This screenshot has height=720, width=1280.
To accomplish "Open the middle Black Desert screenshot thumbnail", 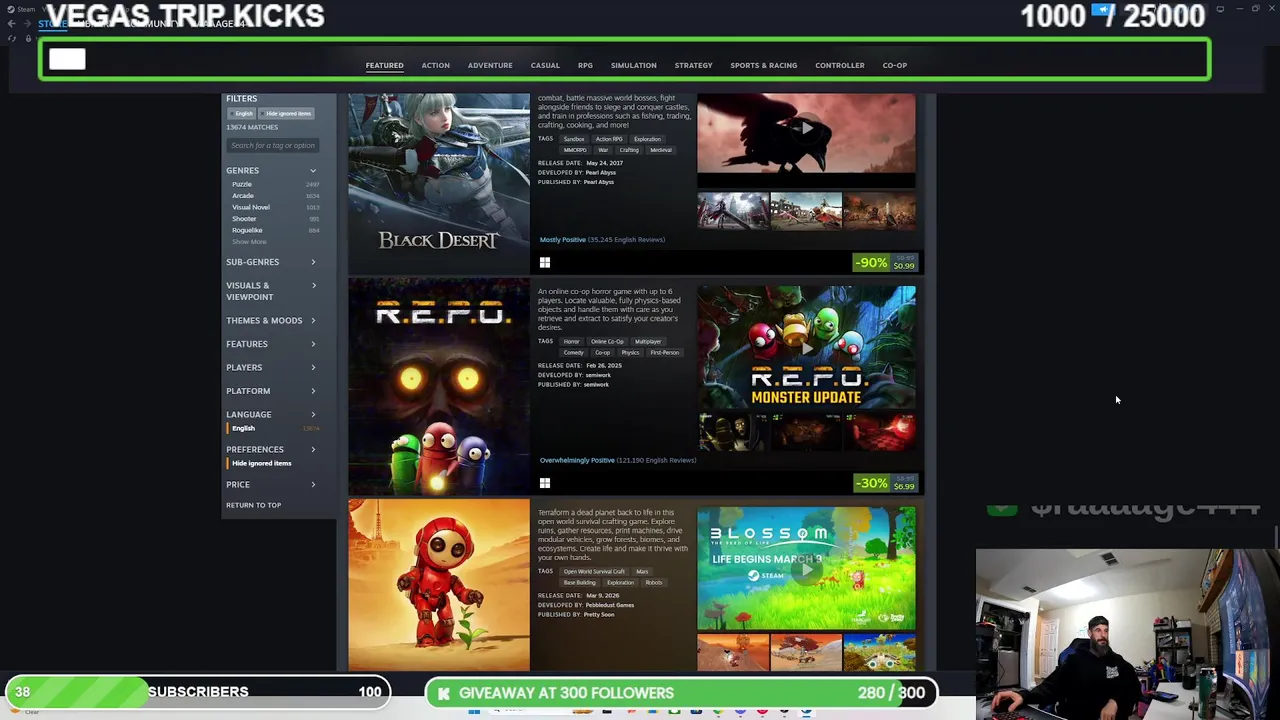I will point(806,211).
